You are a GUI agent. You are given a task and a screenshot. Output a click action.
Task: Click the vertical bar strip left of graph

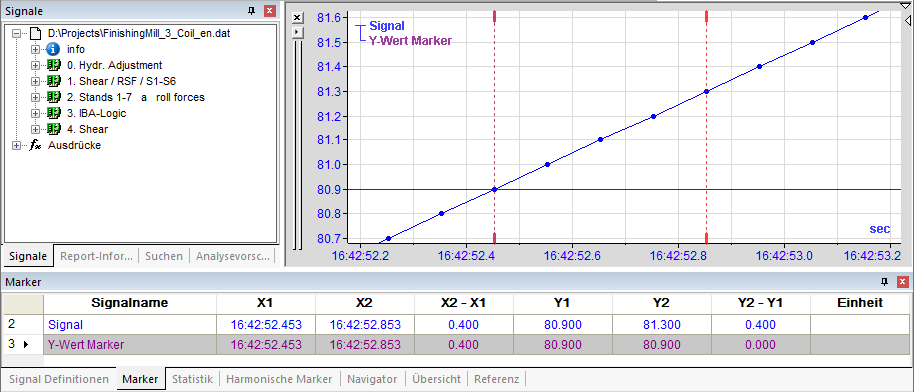[298, 144]
